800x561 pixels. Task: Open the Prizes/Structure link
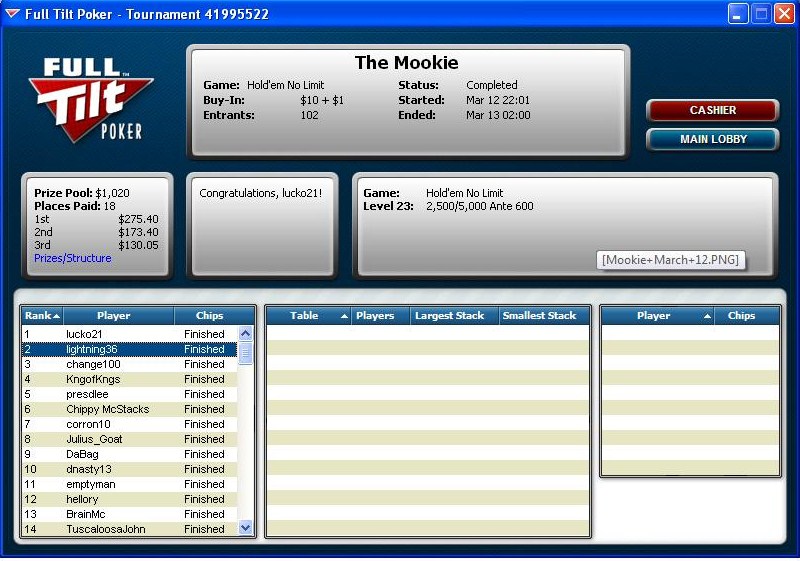tap(72, 258)
